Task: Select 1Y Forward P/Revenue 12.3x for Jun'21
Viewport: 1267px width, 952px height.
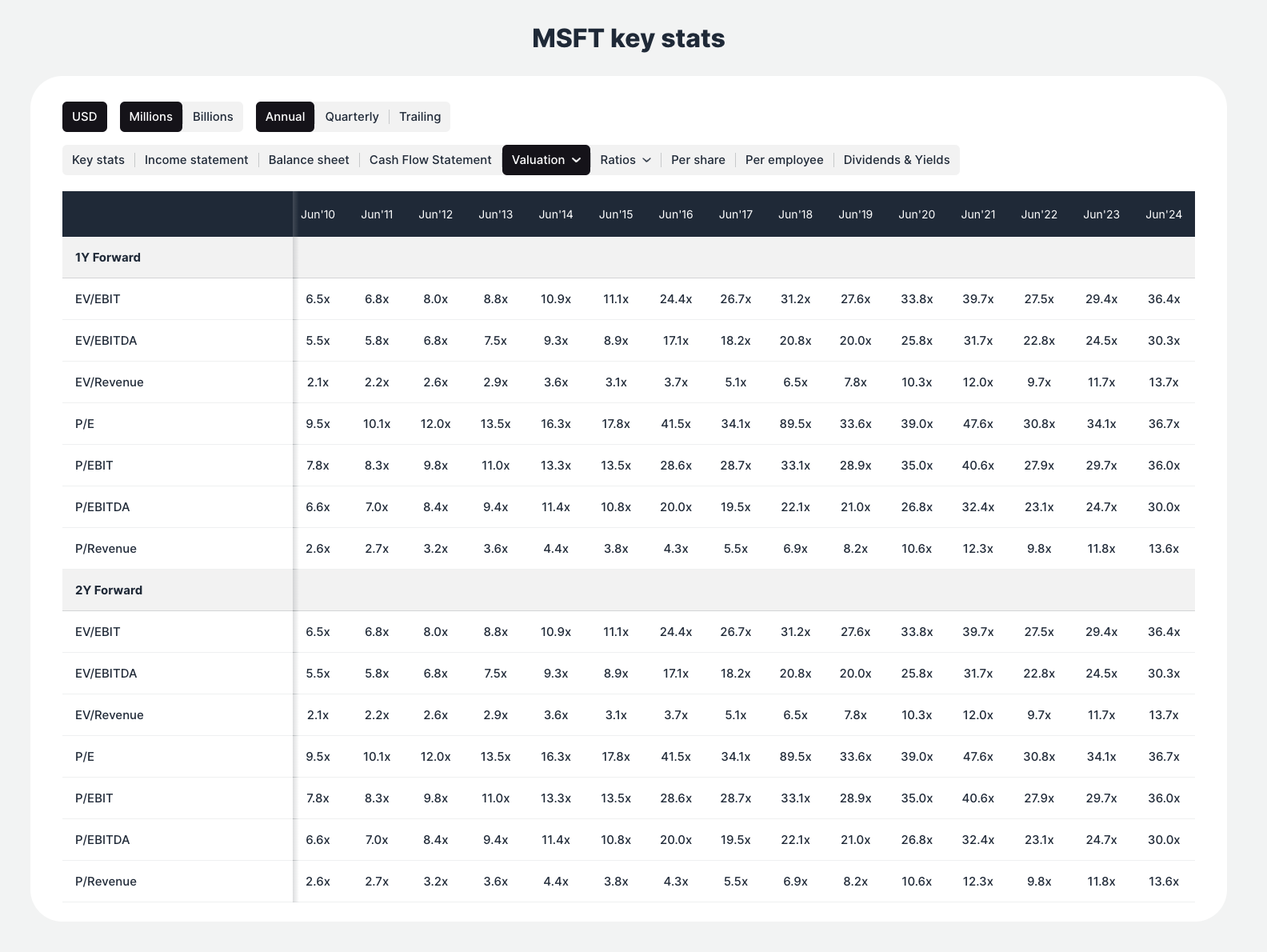Action: pos(978,549)
